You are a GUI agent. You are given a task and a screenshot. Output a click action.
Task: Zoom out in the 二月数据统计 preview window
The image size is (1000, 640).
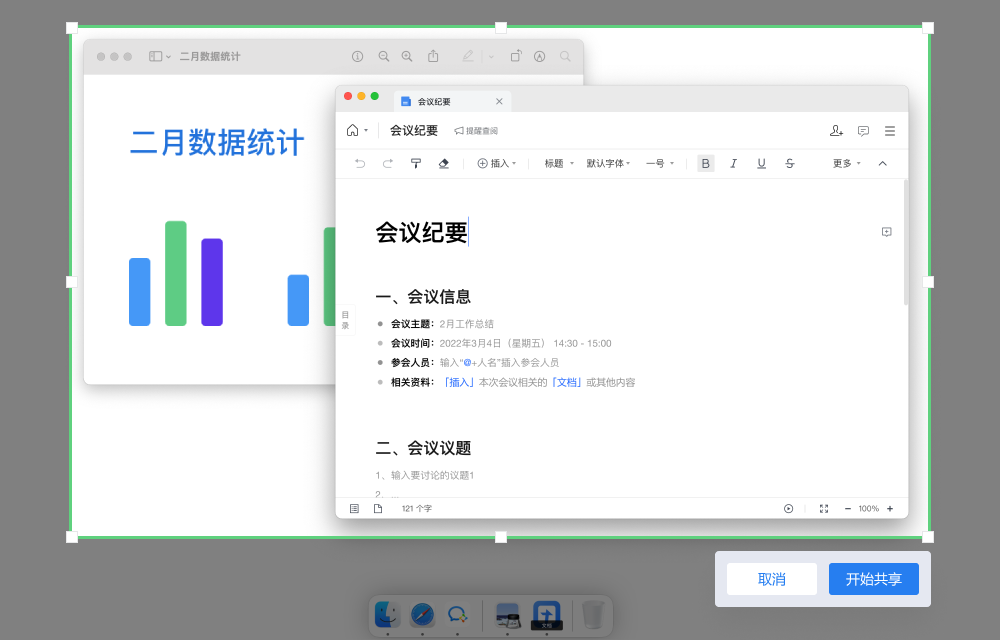(x=384, y=56)
